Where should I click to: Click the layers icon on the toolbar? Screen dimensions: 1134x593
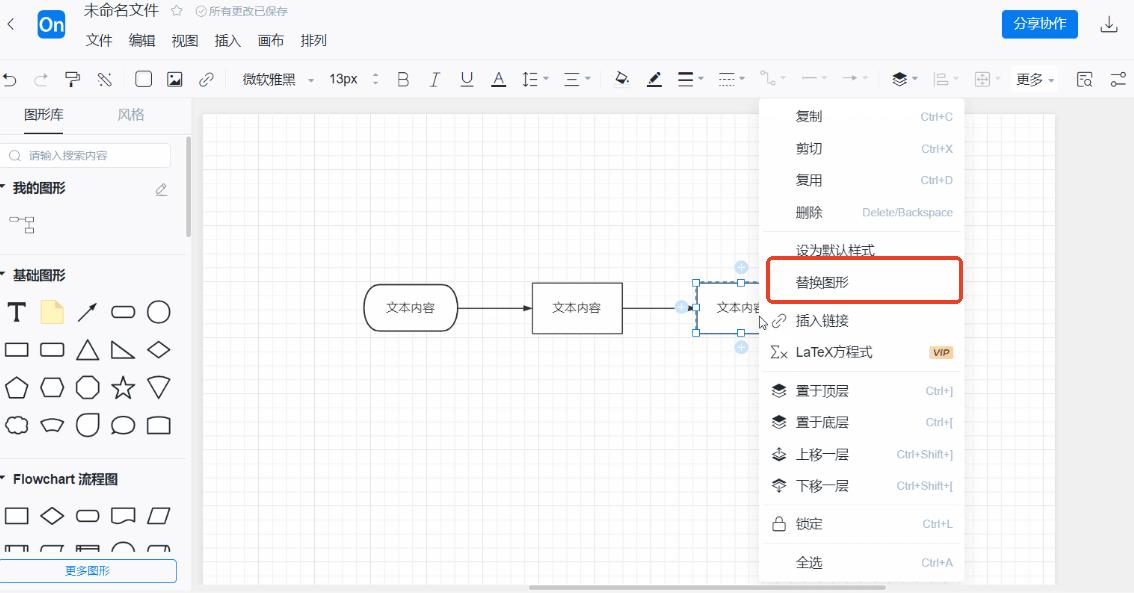point(897,79)
